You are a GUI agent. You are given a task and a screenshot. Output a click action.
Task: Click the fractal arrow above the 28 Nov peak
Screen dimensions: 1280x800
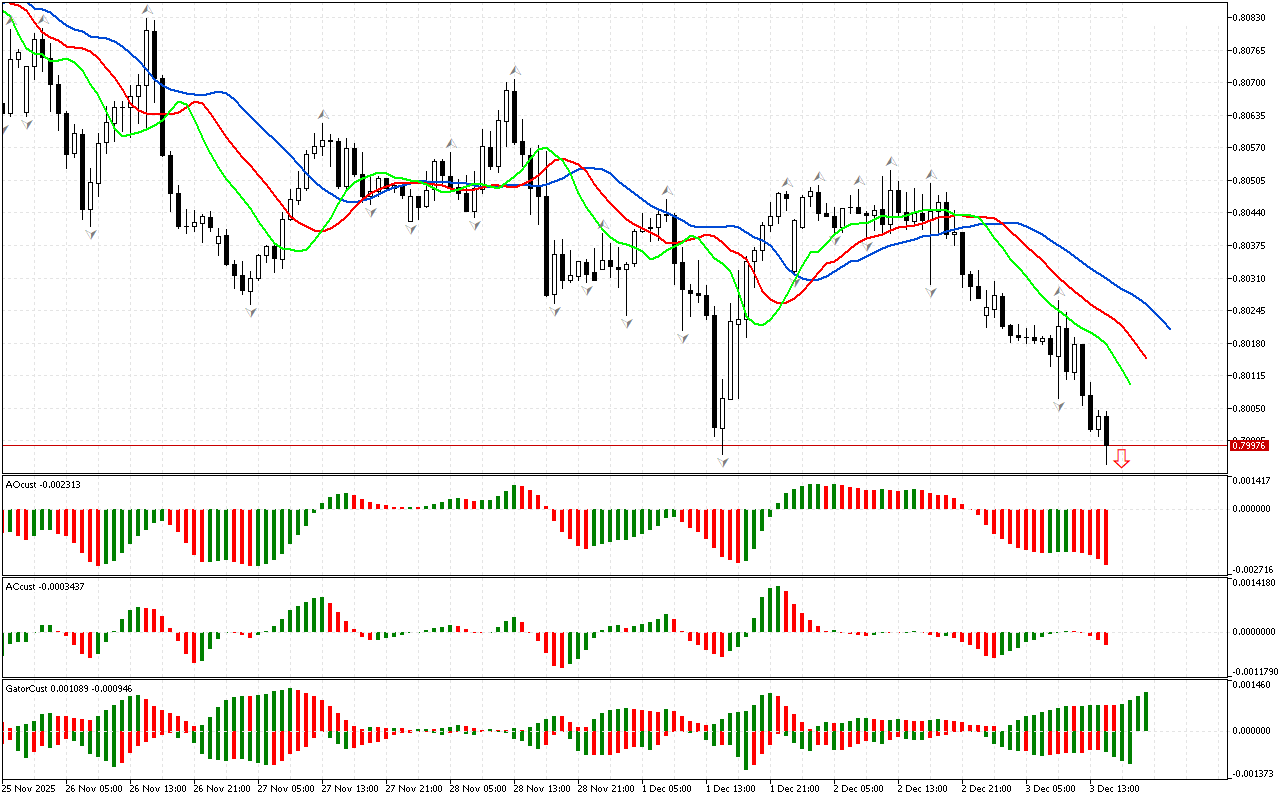click(515, 70)
